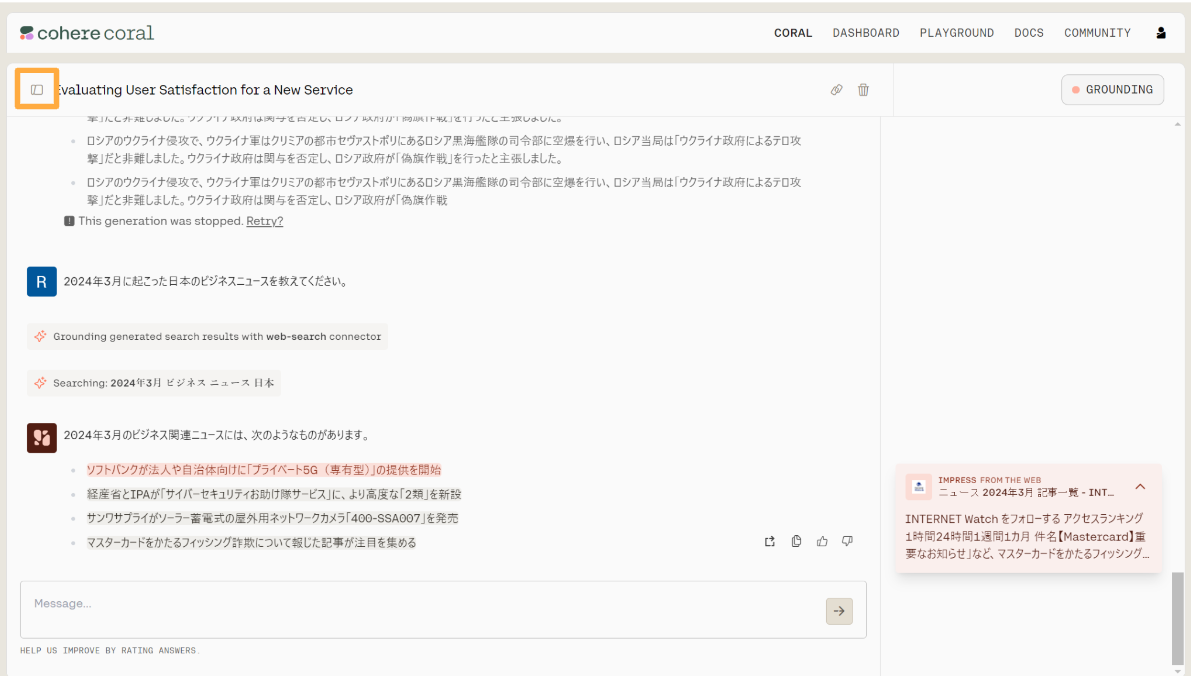Click the paperclip attachment icon

click(x=836, y=89)
